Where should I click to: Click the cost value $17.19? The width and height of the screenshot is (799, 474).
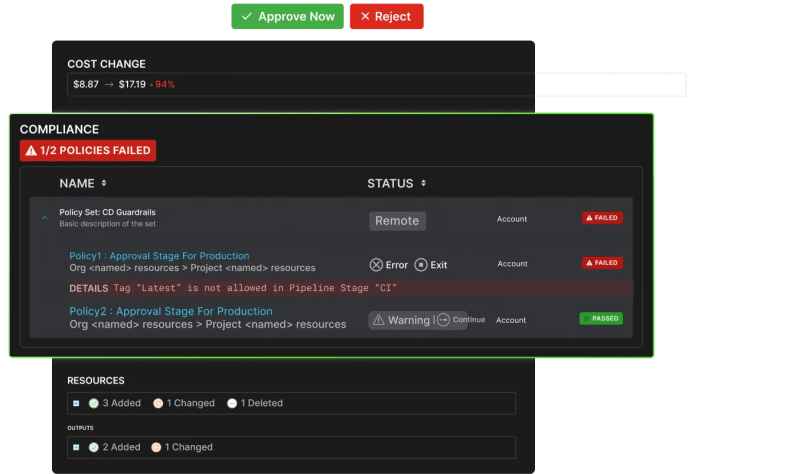[x=132, y=84]
